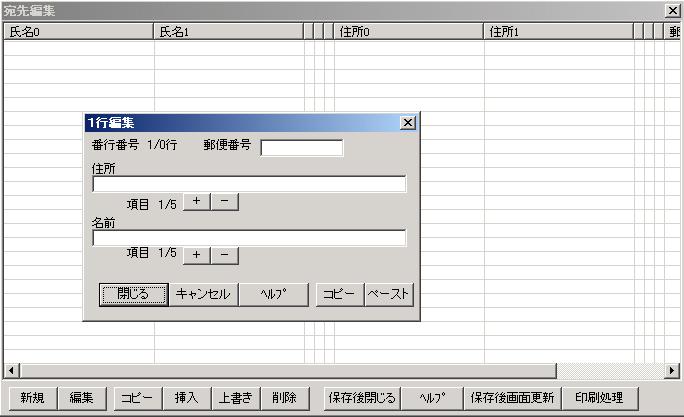Click the ペースト button in the dialog

tap(389, 294)
